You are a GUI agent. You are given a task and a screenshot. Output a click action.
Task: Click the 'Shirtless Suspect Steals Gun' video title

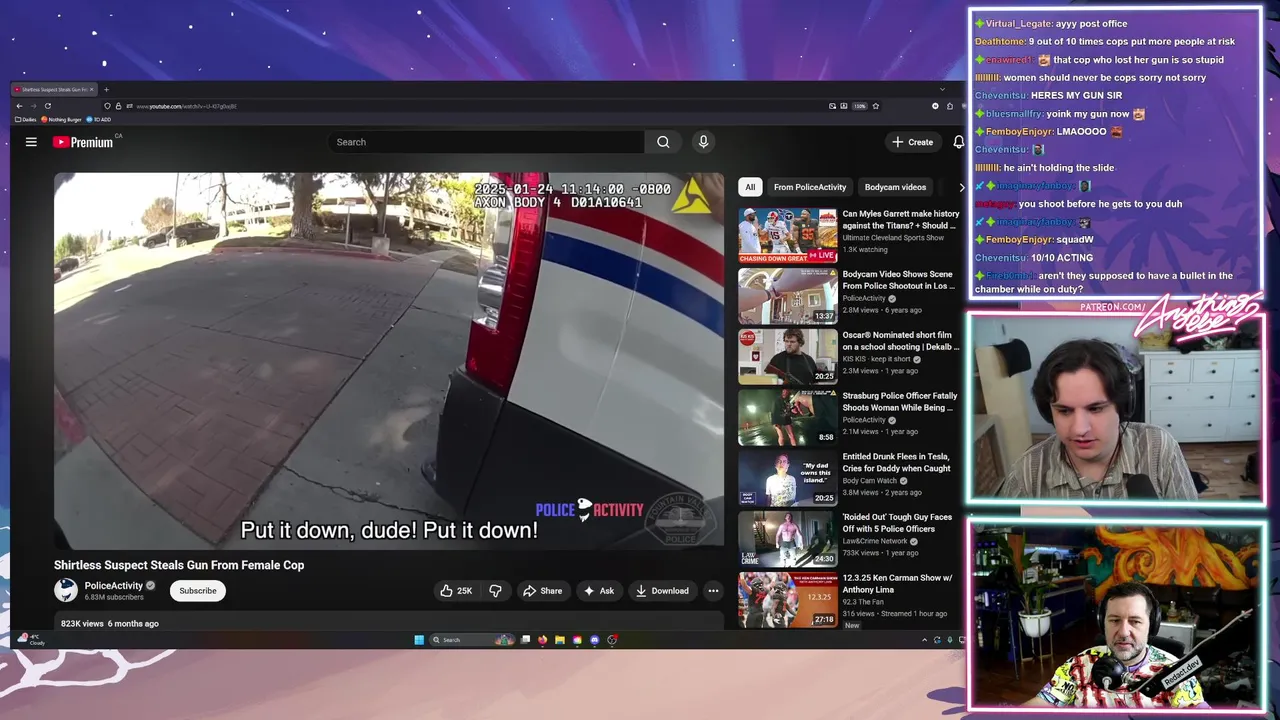click(x=179, y=565)
